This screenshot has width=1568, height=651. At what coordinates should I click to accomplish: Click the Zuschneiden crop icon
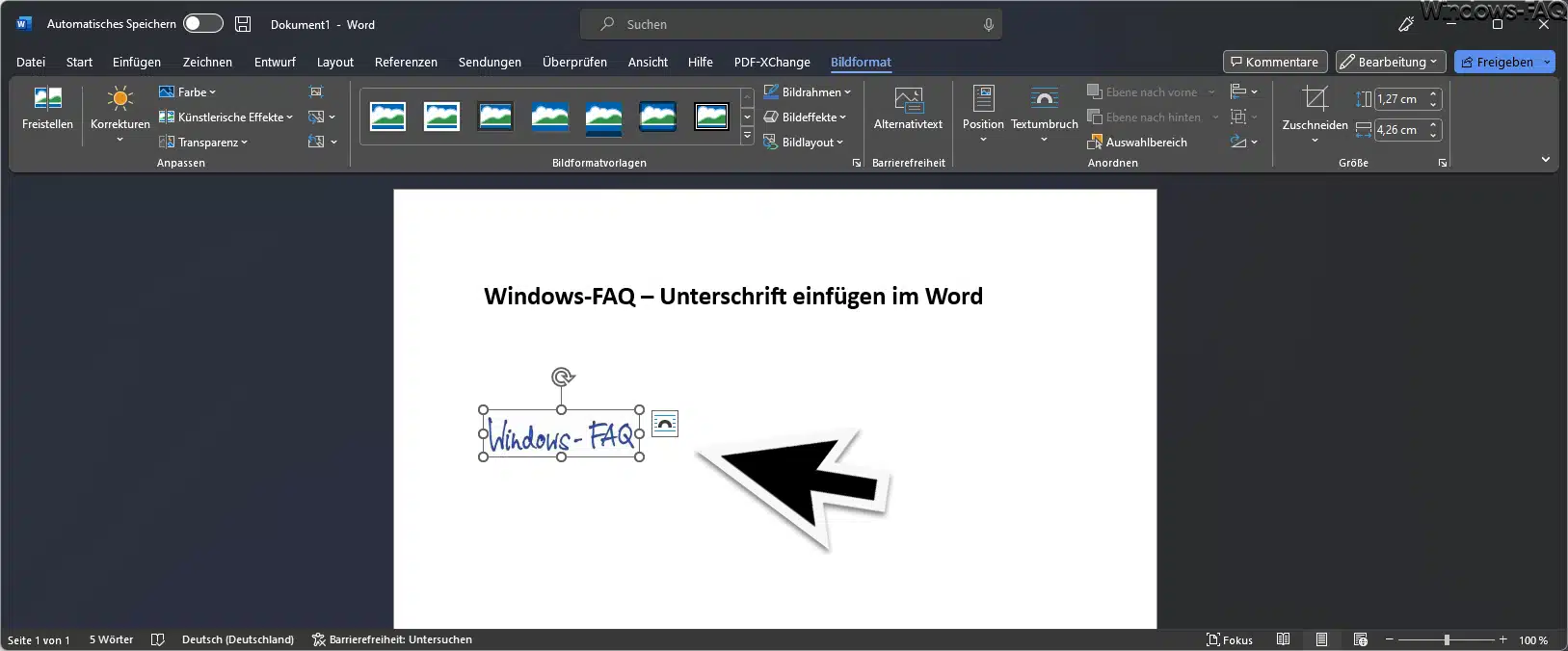point(1315,98)
